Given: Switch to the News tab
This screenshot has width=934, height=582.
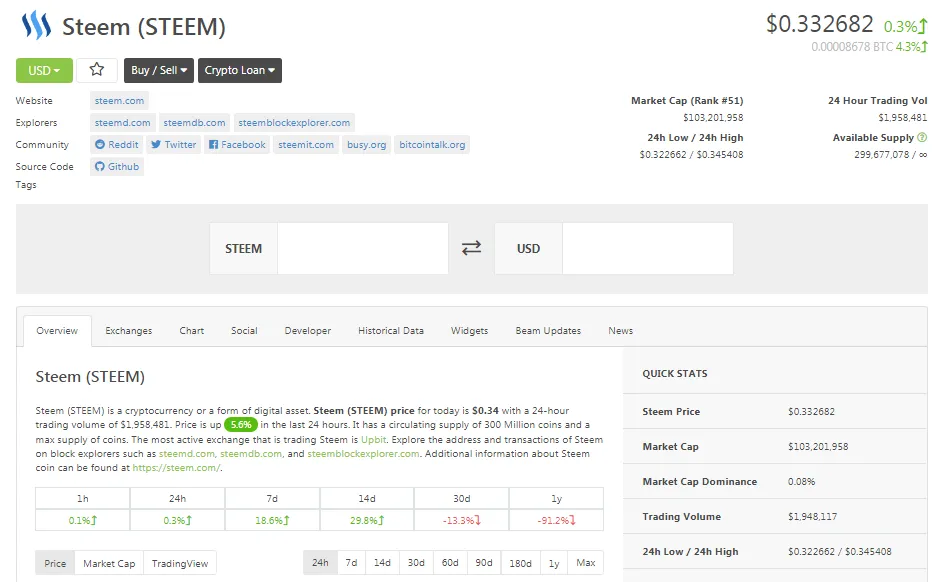Looking at the screenshot, I should click(x=621, y=331).
